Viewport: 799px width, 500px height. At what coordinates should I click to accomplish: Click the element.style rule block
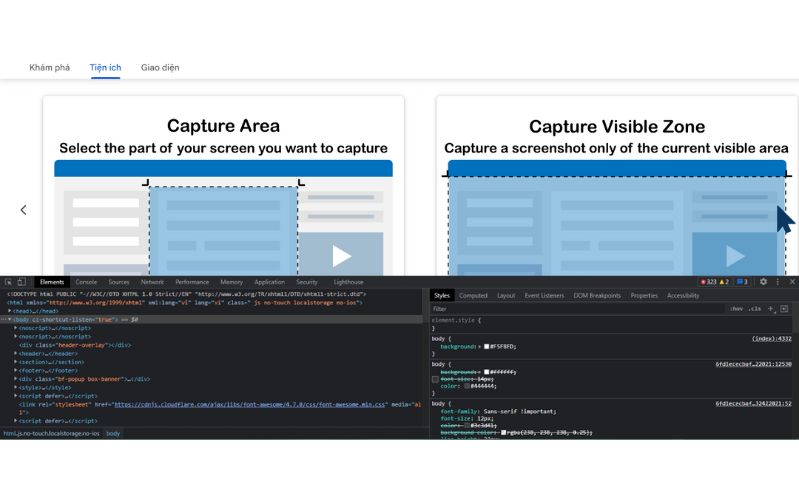[611, 324]
